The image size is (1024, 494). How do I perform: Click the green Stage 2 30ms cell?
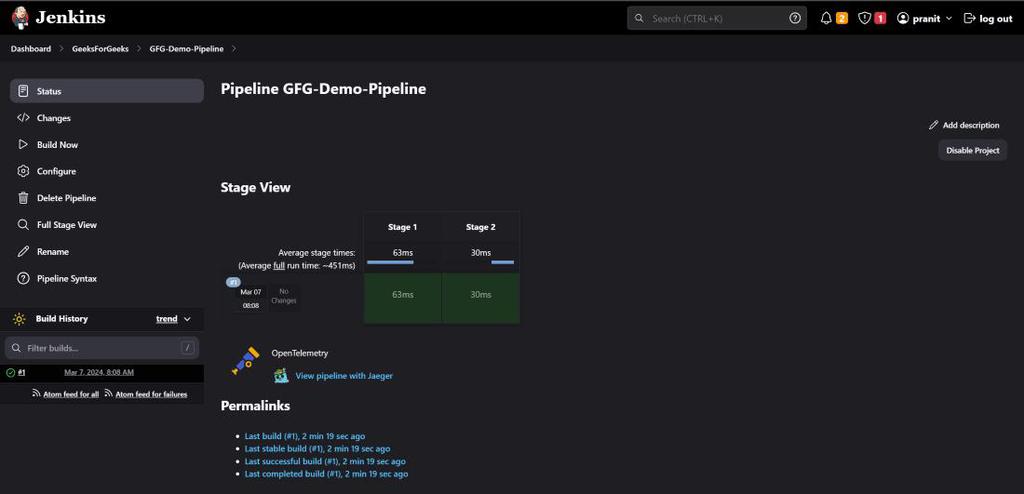481,298
